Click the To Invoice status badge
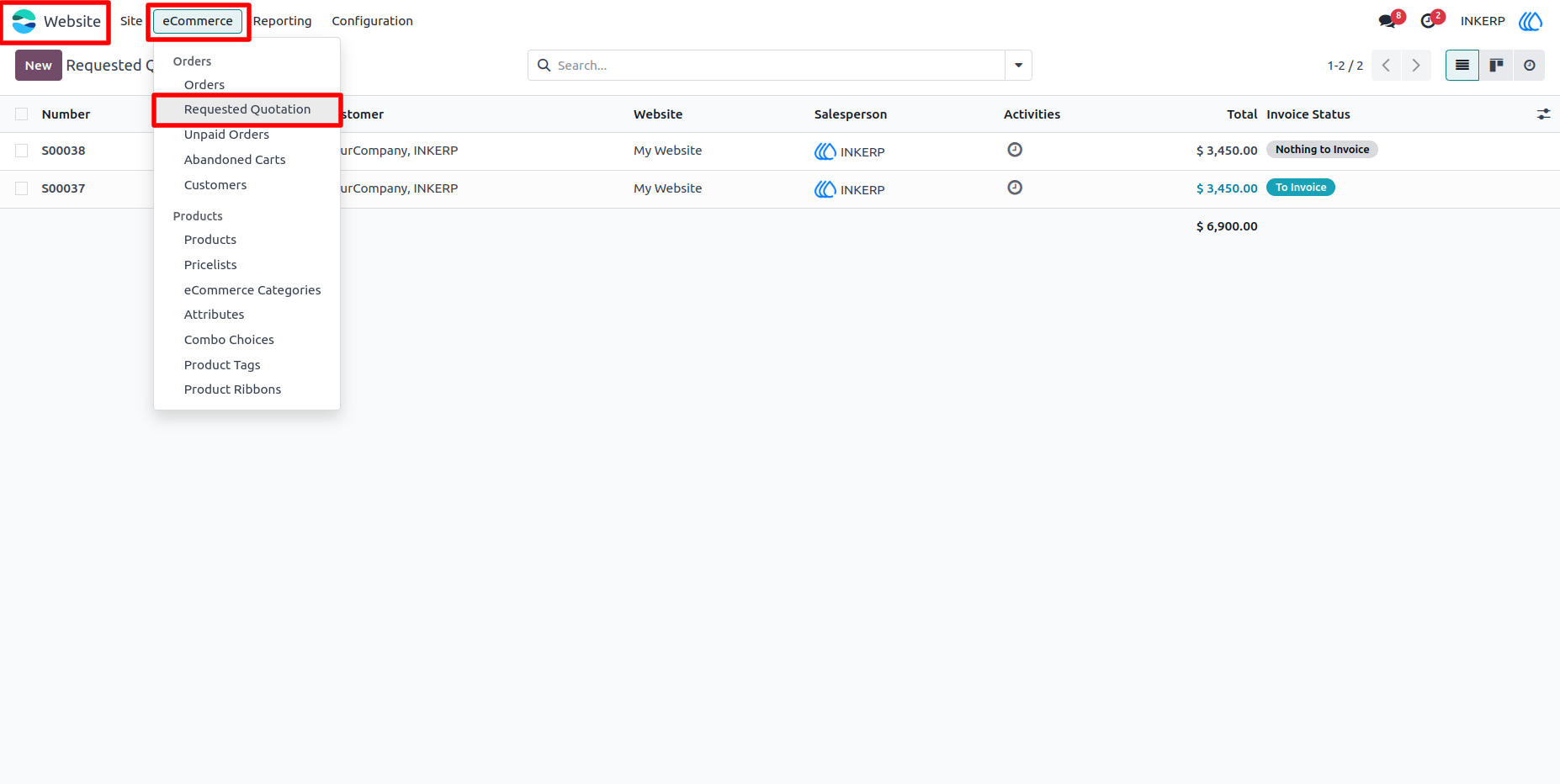The height and width of the screenshot is (784, 1560). [1301, 188]
